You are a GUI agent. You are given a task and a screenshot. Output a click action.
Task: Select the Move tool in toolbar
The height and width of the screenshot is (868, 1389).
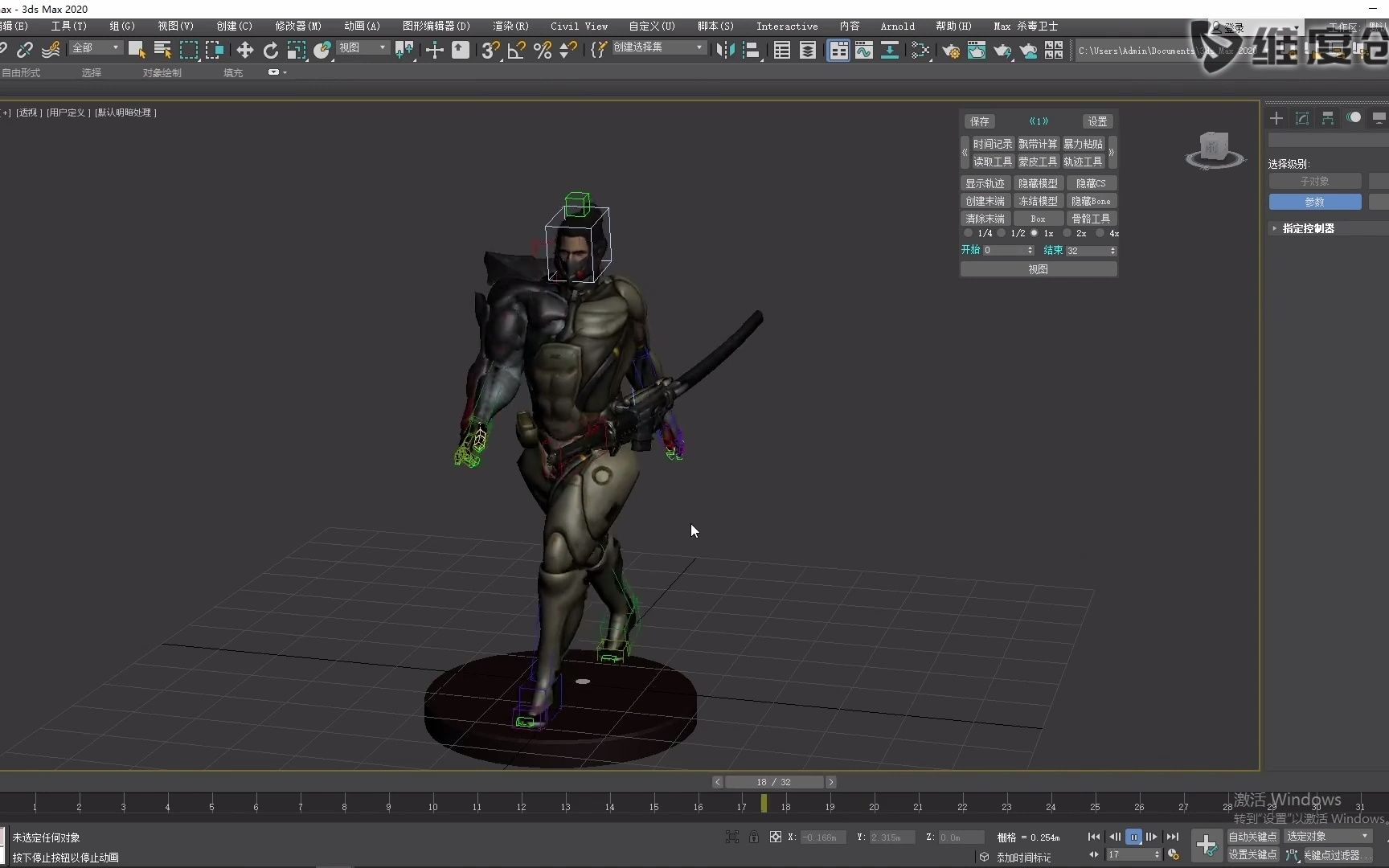coord(244,51)
